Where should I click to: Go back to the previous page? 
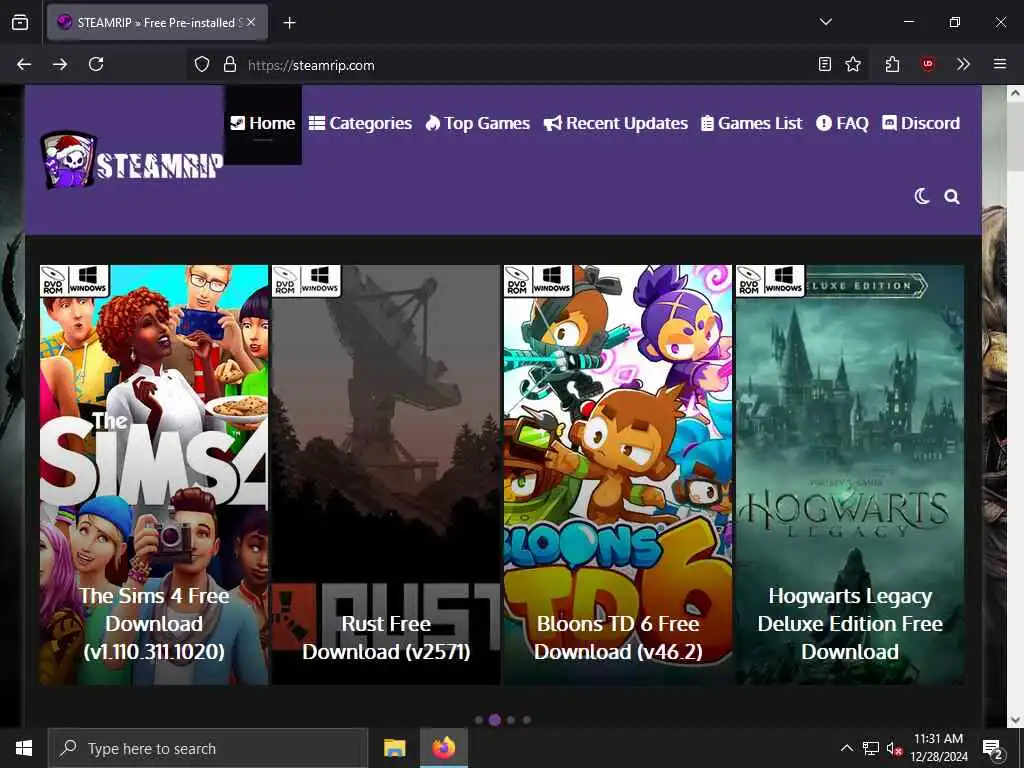(x=24, y=64)
